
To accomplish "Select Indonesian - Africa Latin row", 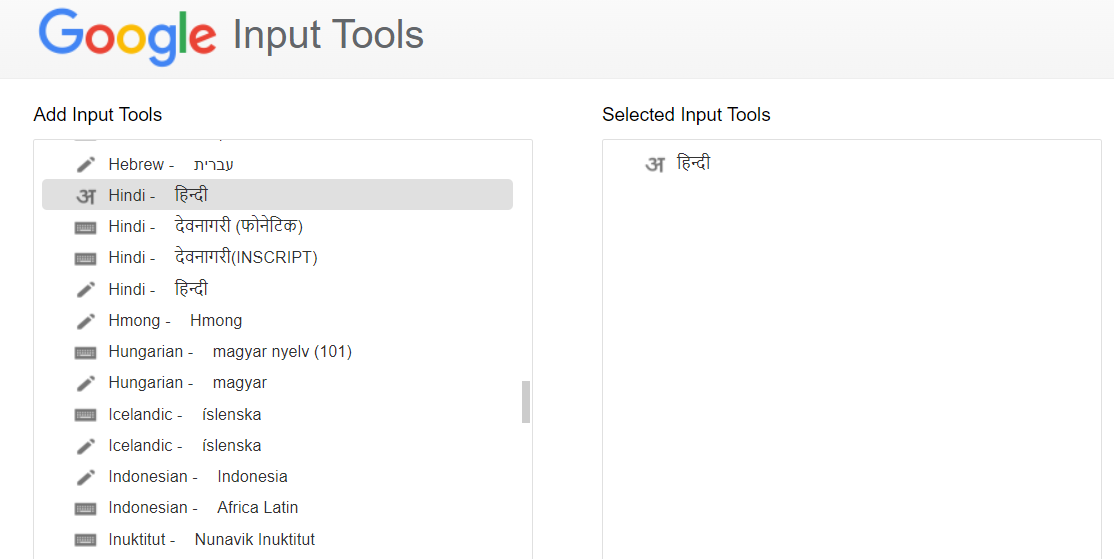I will [x=277, y=508].
